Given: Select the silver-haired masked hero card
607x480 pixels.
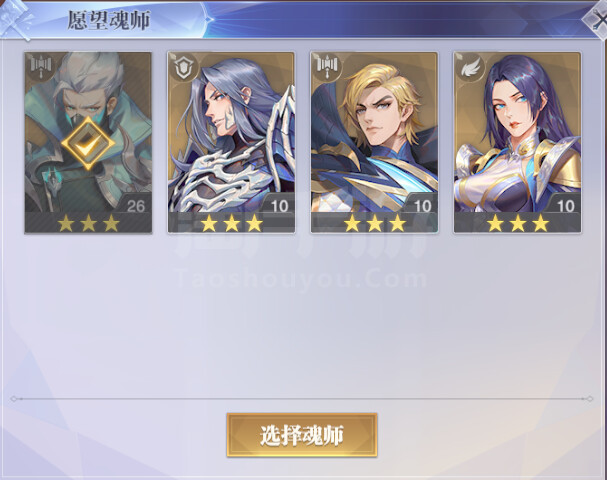Looking at the screenshot, I should (x=88, y=143).
